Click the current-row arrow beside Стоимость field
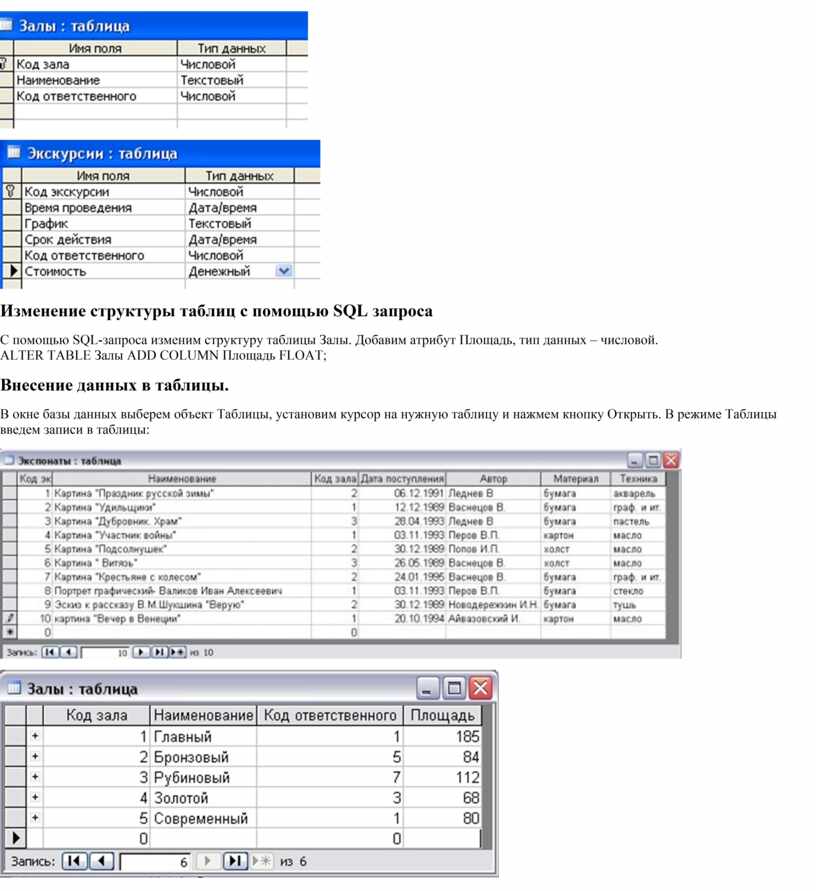The width and height of the screenshot is (816, 891). pos(13,270)
